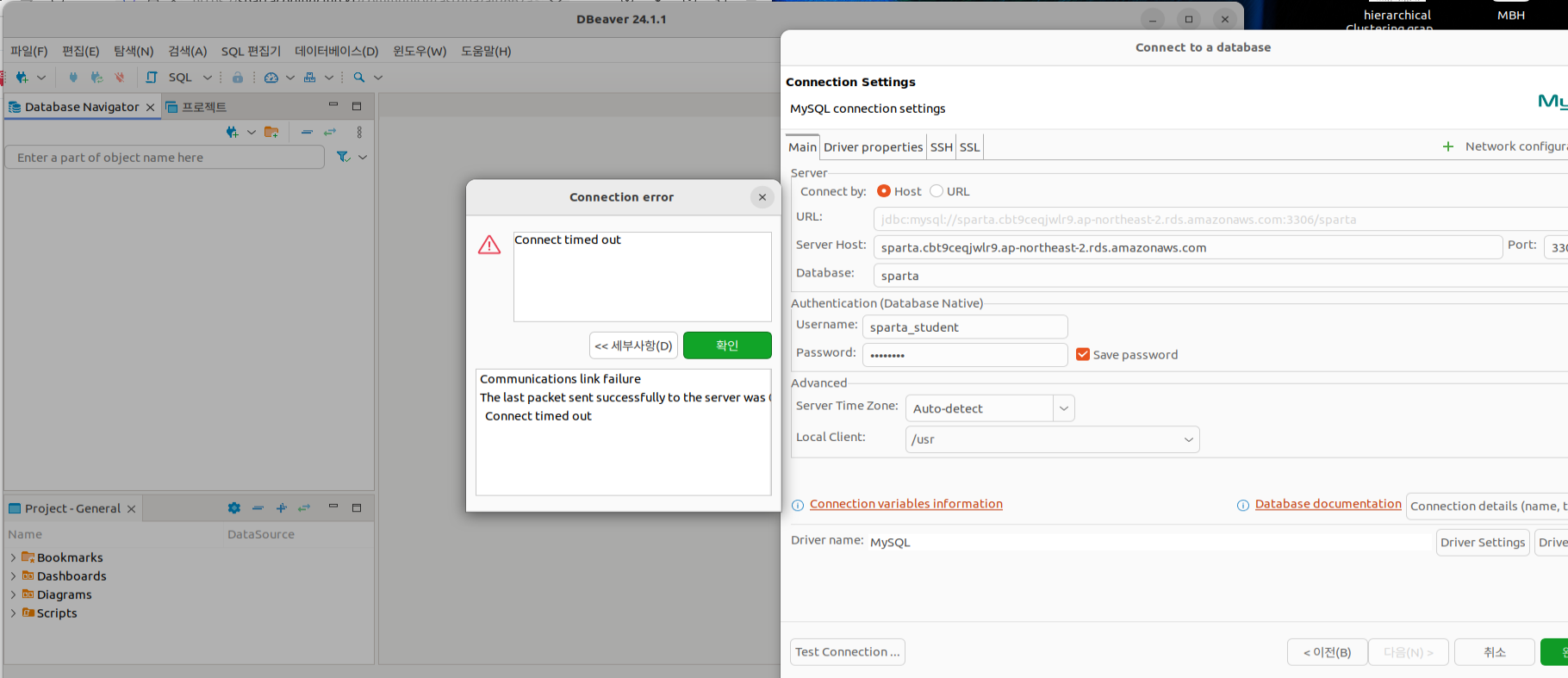Switch to the Driver properties tab
Image resolution: width=1568 pixels, height=678 pixels.
point(873,147)
